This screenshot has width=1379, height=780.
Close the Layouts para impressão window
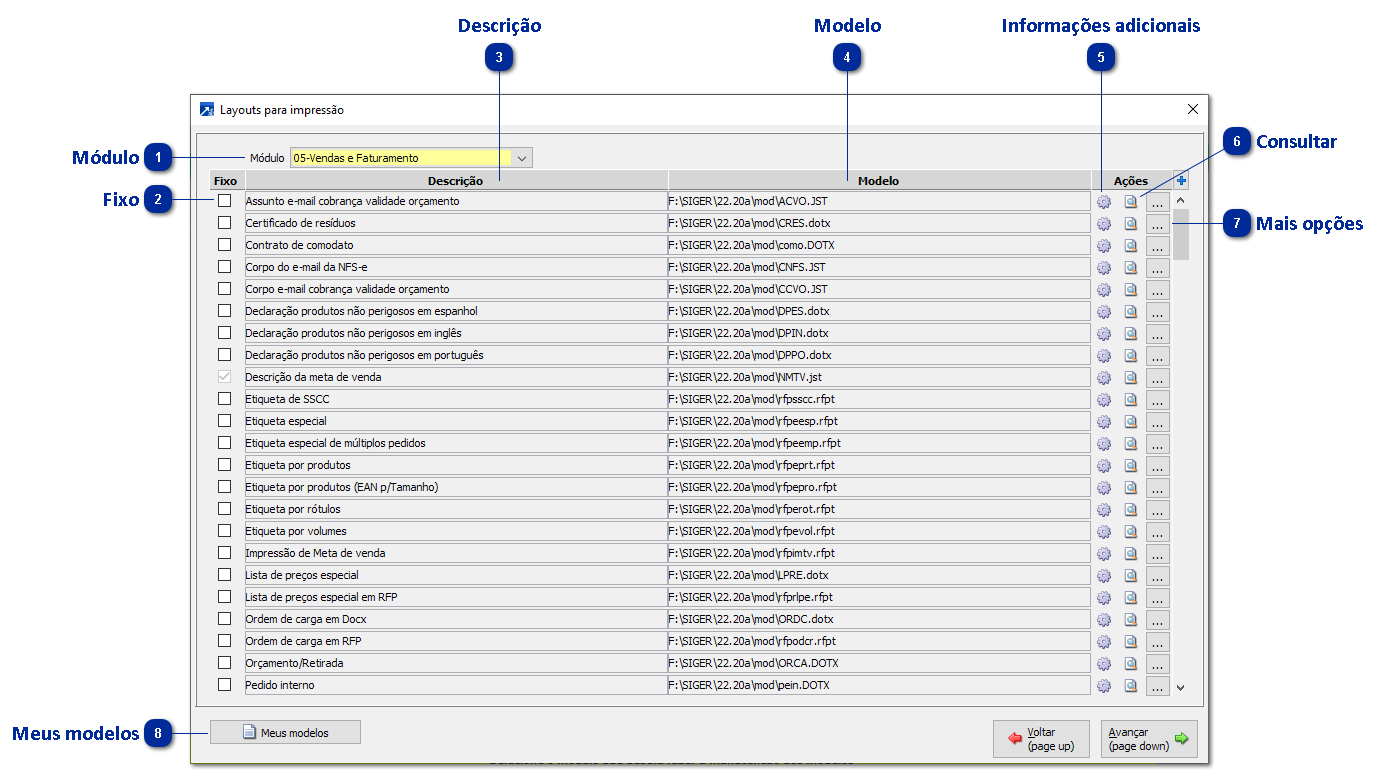(1192, 109)
